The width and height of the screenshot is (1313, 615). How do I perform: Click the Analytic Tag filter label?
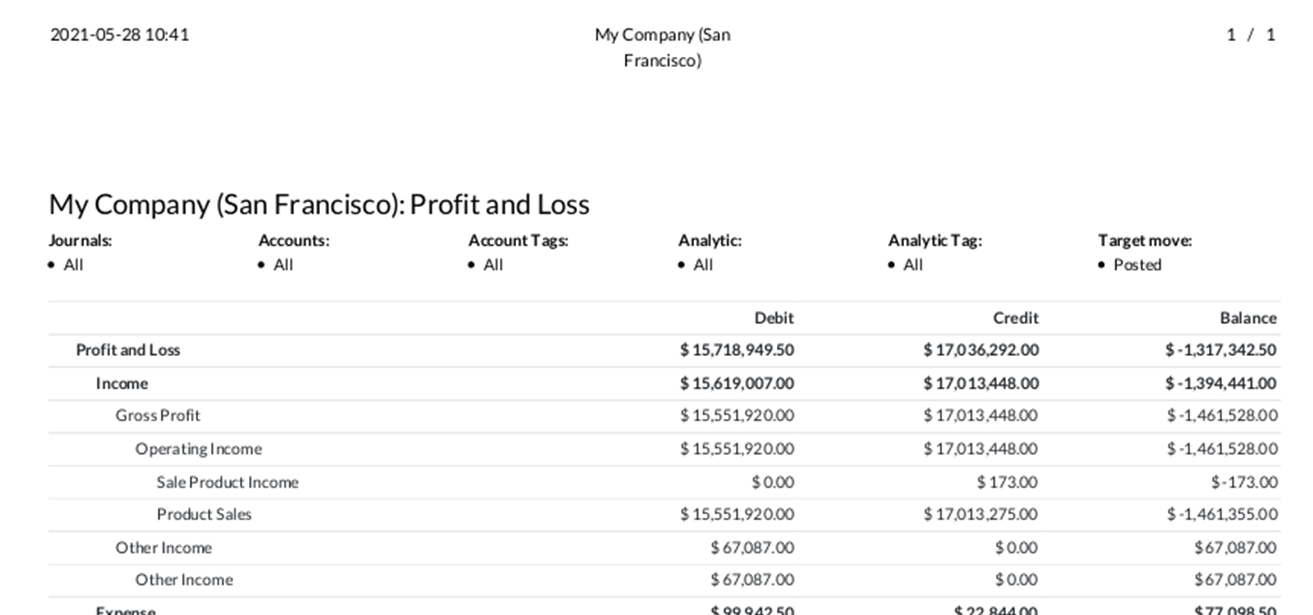click(x=934, y=240)
